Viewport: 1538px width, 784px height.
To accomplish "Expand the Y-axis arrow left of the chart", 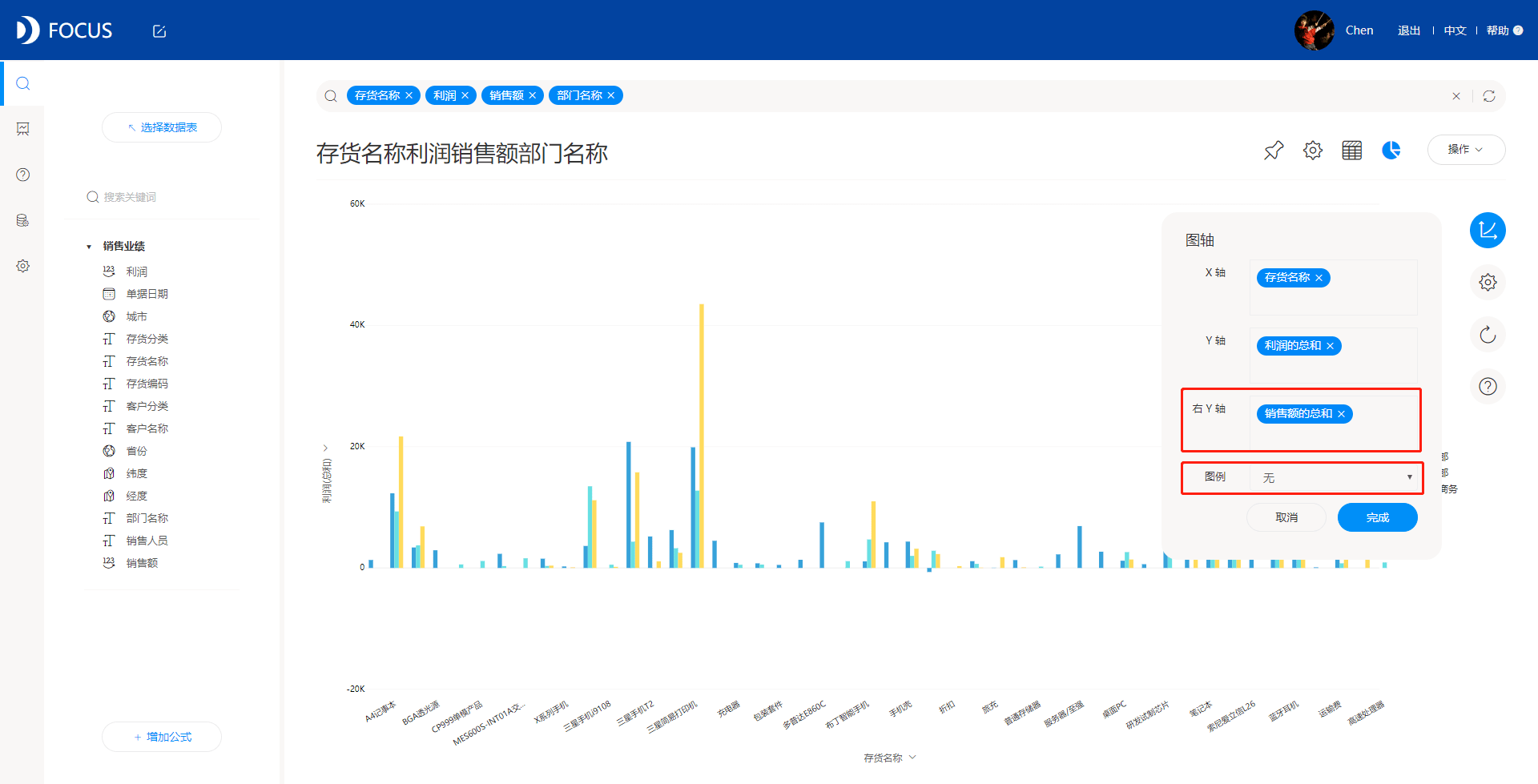I will [325, 448].
